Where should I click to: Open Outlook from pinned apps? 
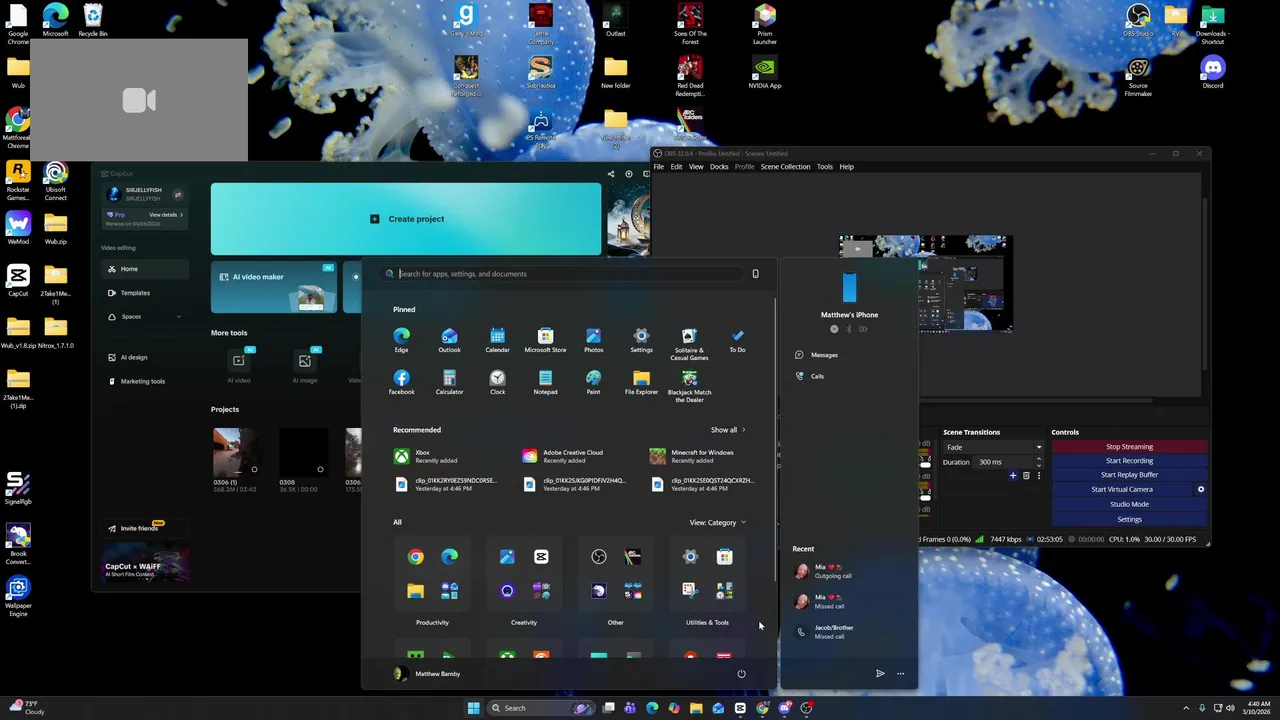click(x=449, y=340)
